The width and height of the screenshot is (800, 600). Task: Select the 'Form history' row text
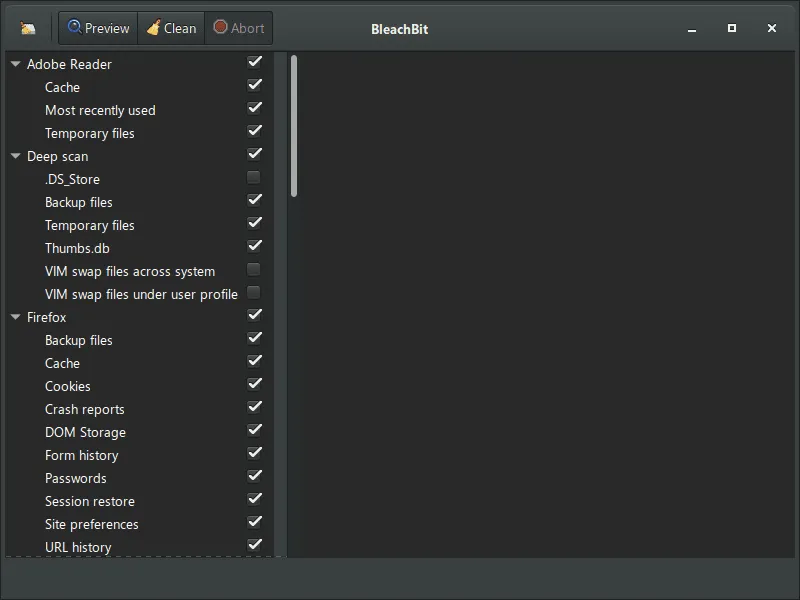coord(82,455)
